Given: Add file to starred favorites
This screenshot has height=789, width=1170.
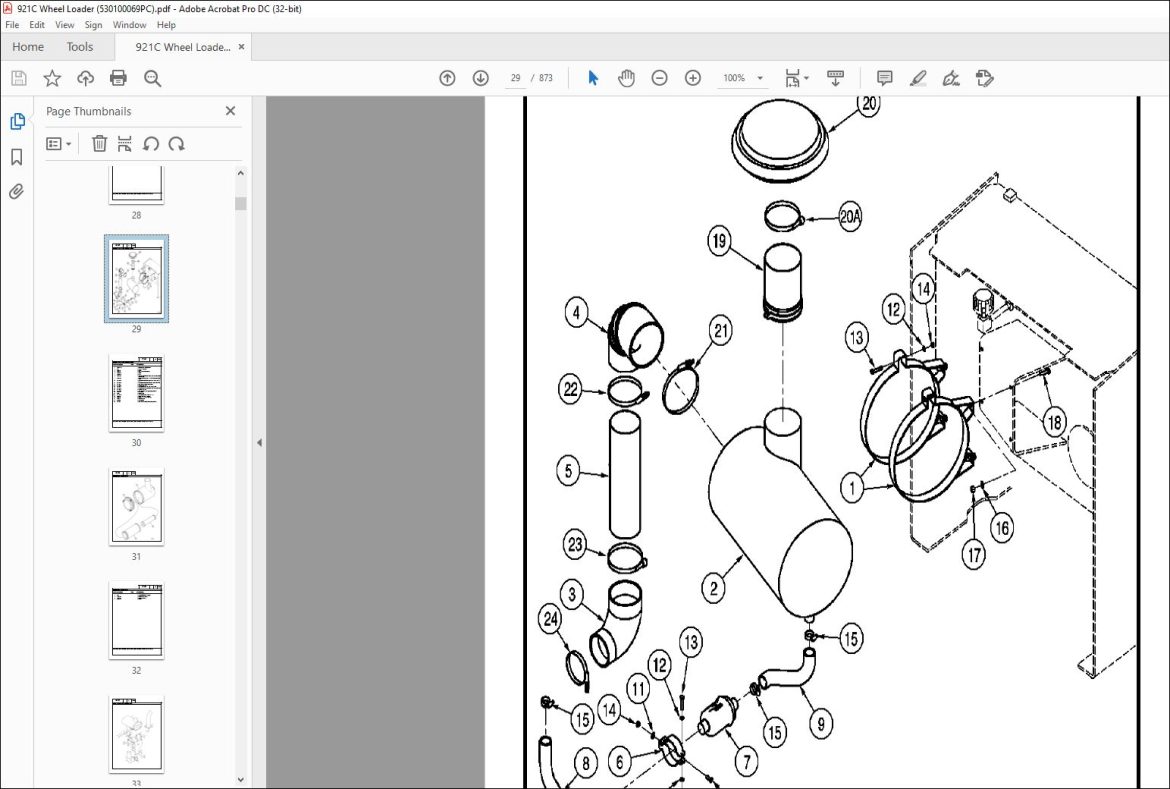Looking at the screenshot, I should coord(51,78).
